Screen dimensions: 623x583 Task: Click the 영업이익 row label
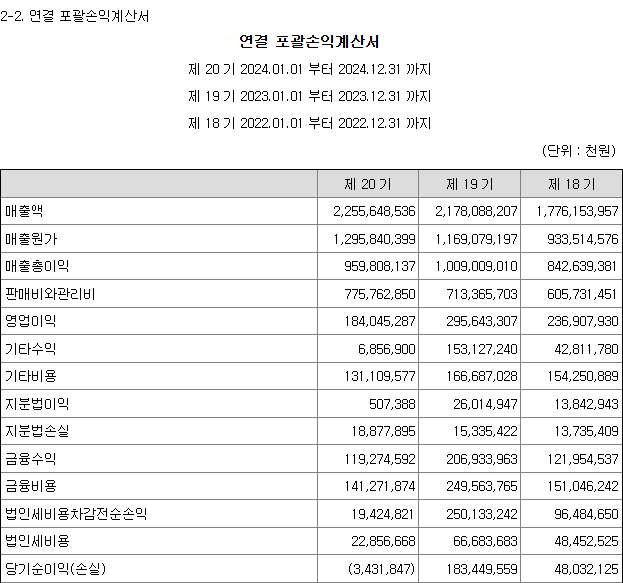pos(31,321)
